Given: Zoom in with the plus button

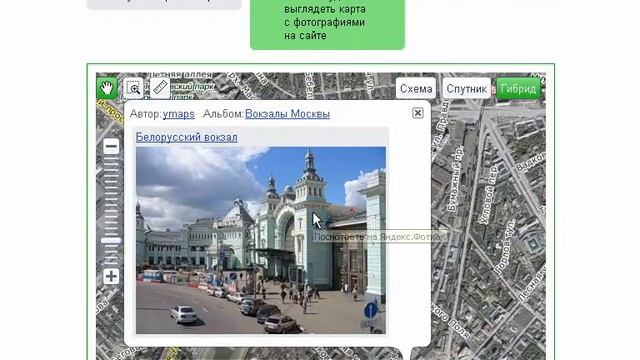Looking at the screenshot, I should click(111, 276).
